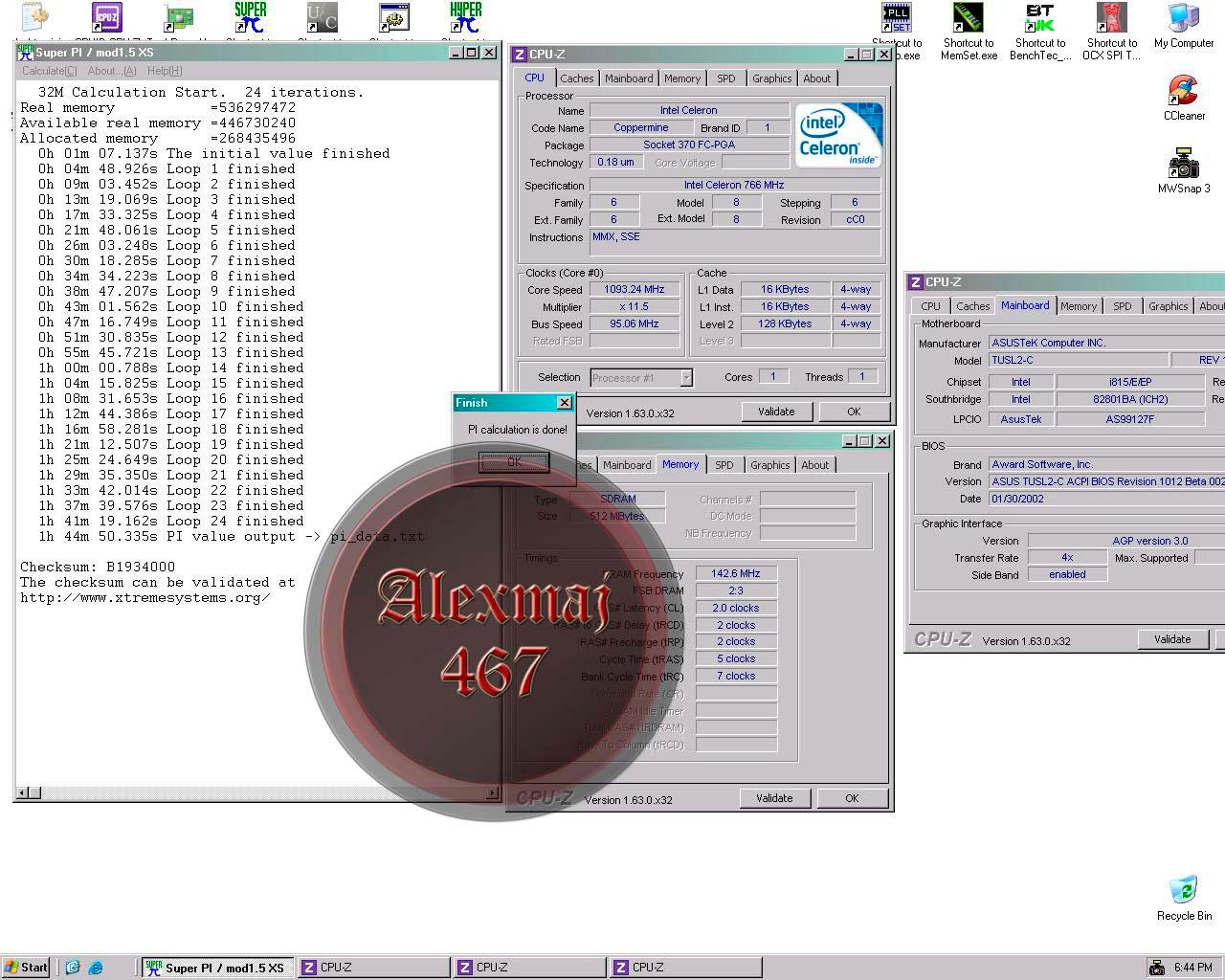The height and width of the screenshot is (980, 1225).
Task: Click the Specification field Intel Celeron 766 MHz
Action: tap(734, 185)
